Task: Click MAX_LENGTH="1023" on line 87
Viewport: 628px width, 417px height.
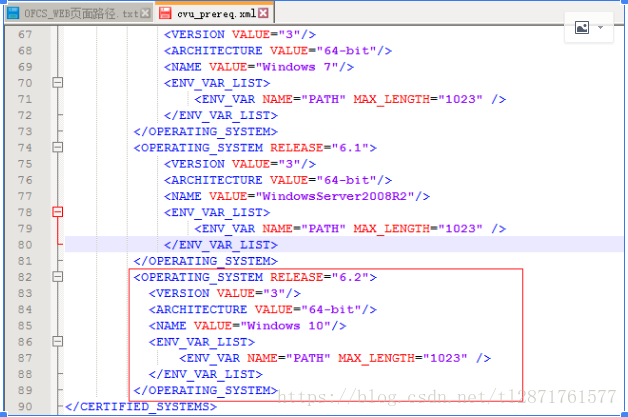Action: point(403,358)
